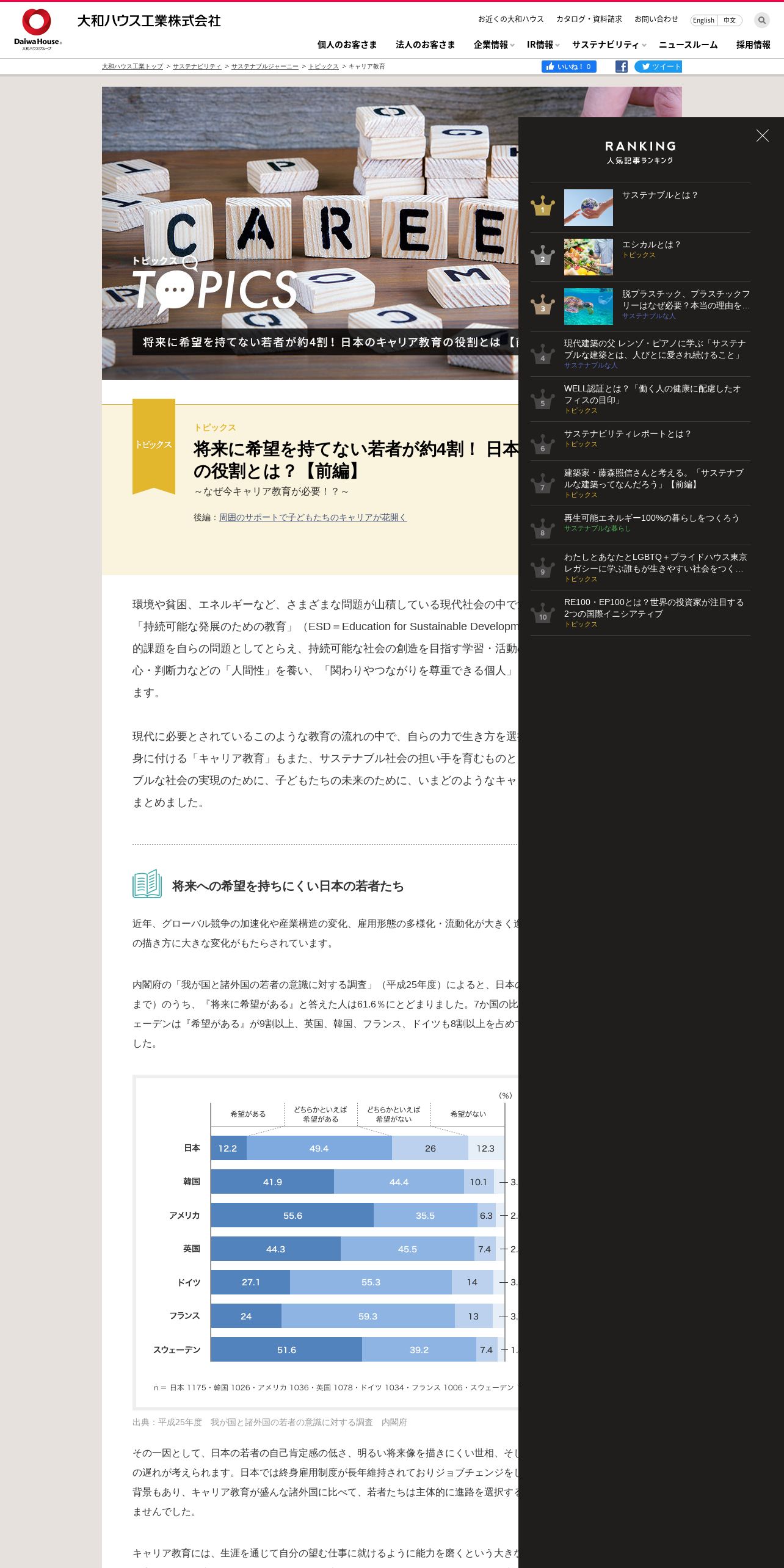The image size is (784, 1568).
Task: Click 大和ハウス工業株式会社 company name
Action: coord(149,21)
